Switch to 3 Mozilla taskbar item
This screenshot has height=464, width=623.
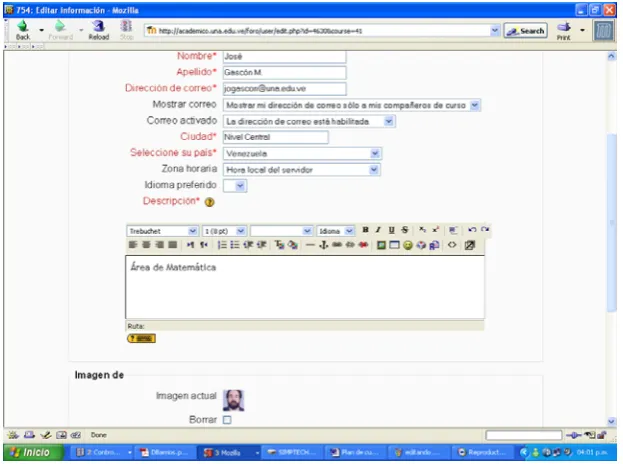pos(229,452)
